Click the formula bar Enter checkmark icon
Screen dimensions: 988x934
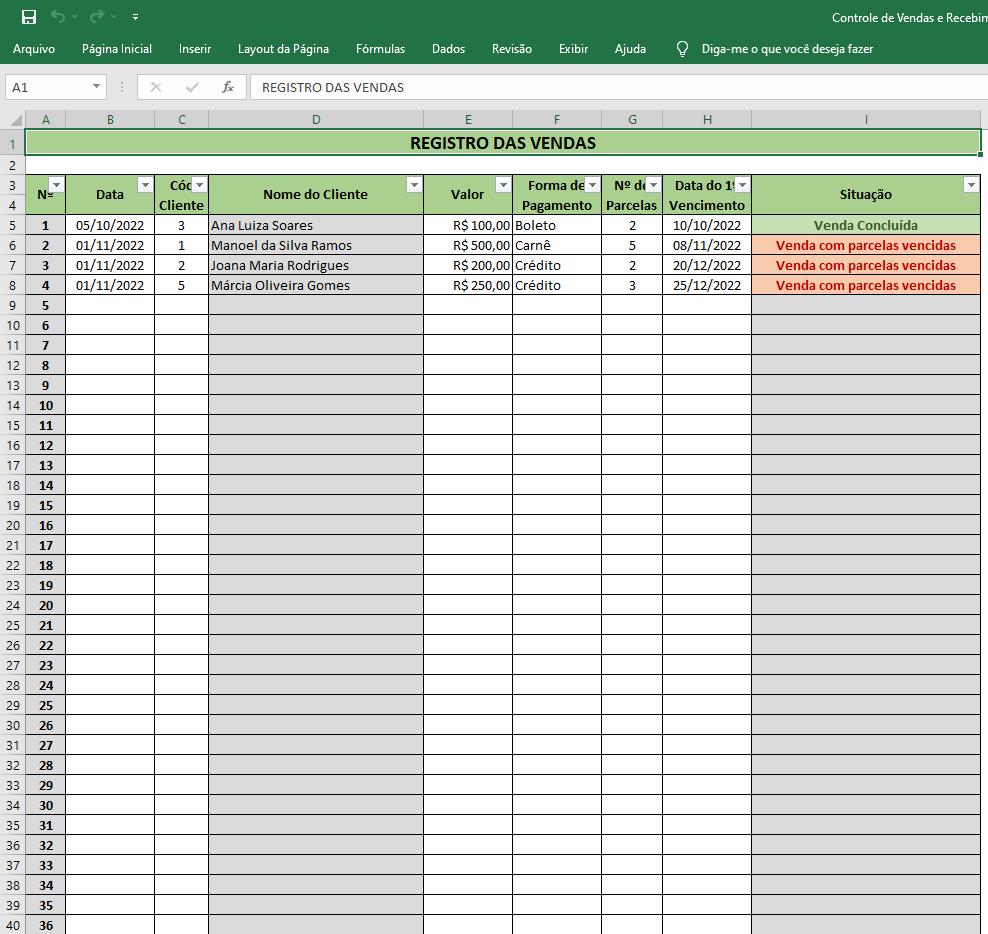[192, 87]
